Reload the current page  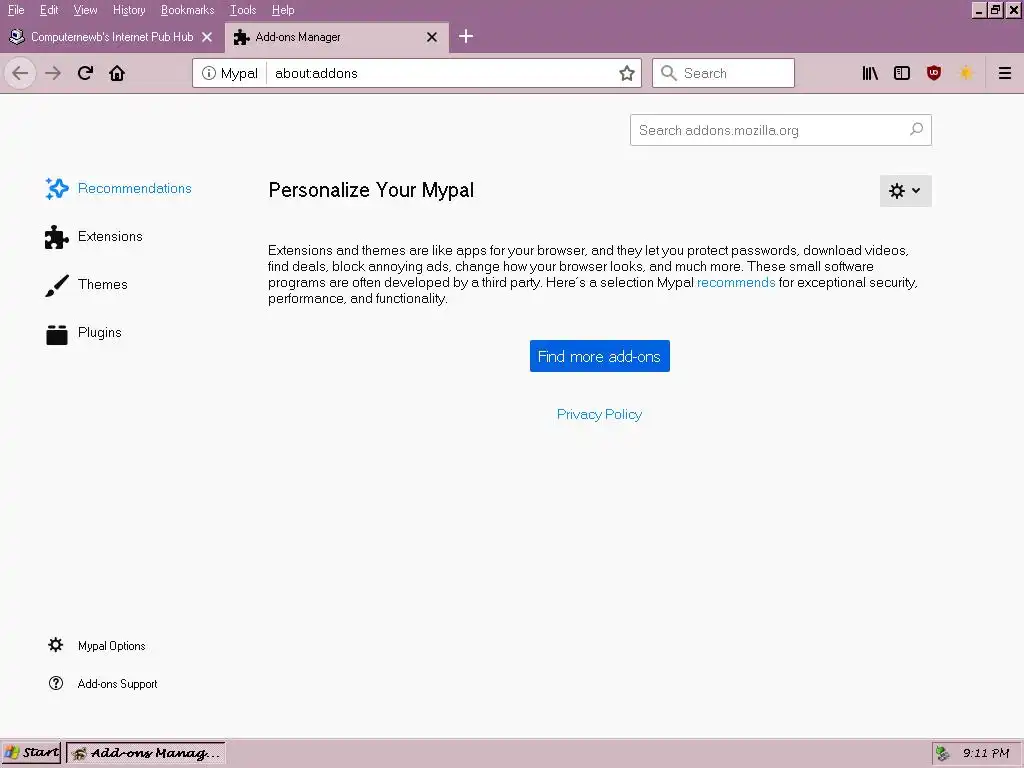[x=86, y=73]
